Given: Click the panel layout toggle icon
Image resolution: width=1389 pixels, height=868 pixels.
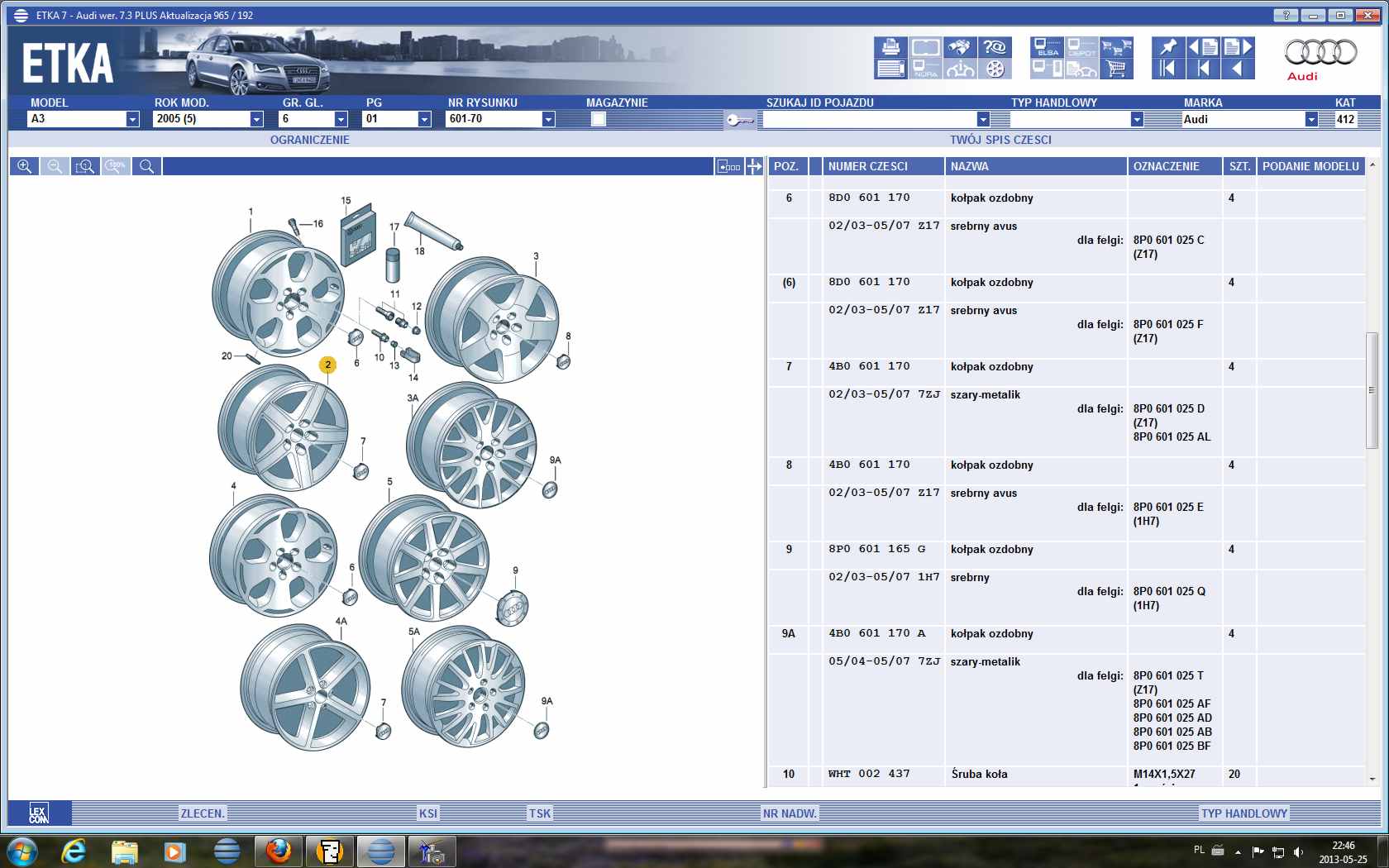Looking at the screenshot, I should click(x=728, y=166).
